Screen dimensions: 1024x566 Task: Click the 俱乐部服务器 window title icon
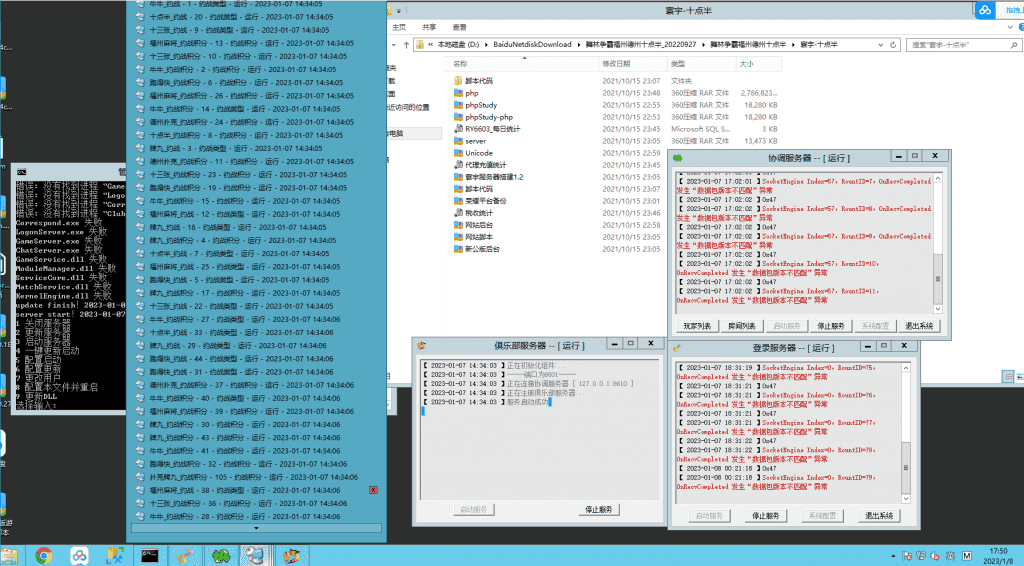[x=422, y=345]
